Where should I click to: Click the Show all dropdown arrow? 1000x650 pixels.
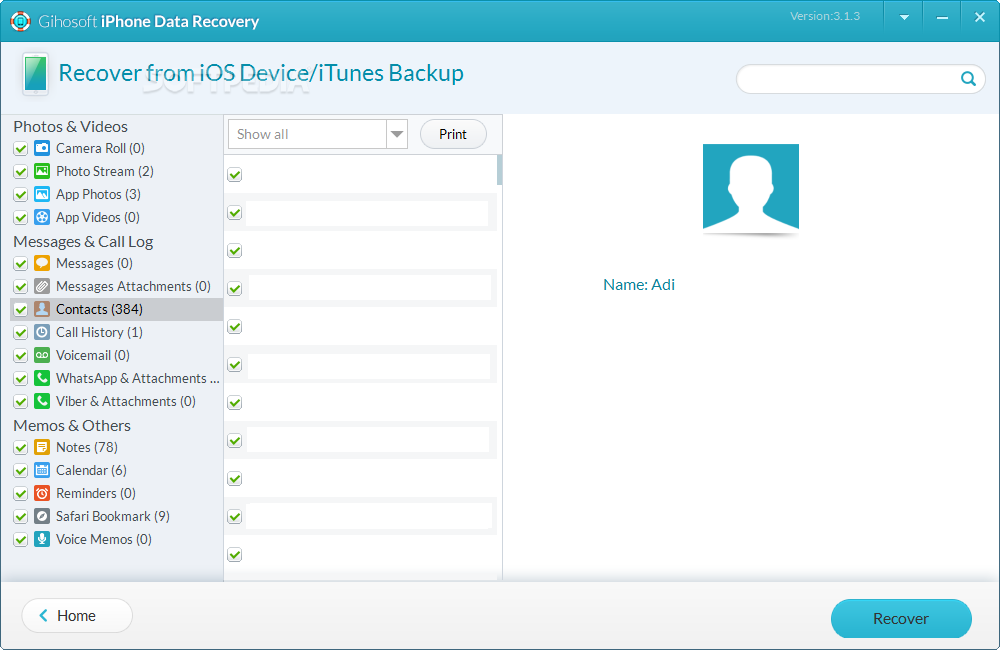click(397, 134)
